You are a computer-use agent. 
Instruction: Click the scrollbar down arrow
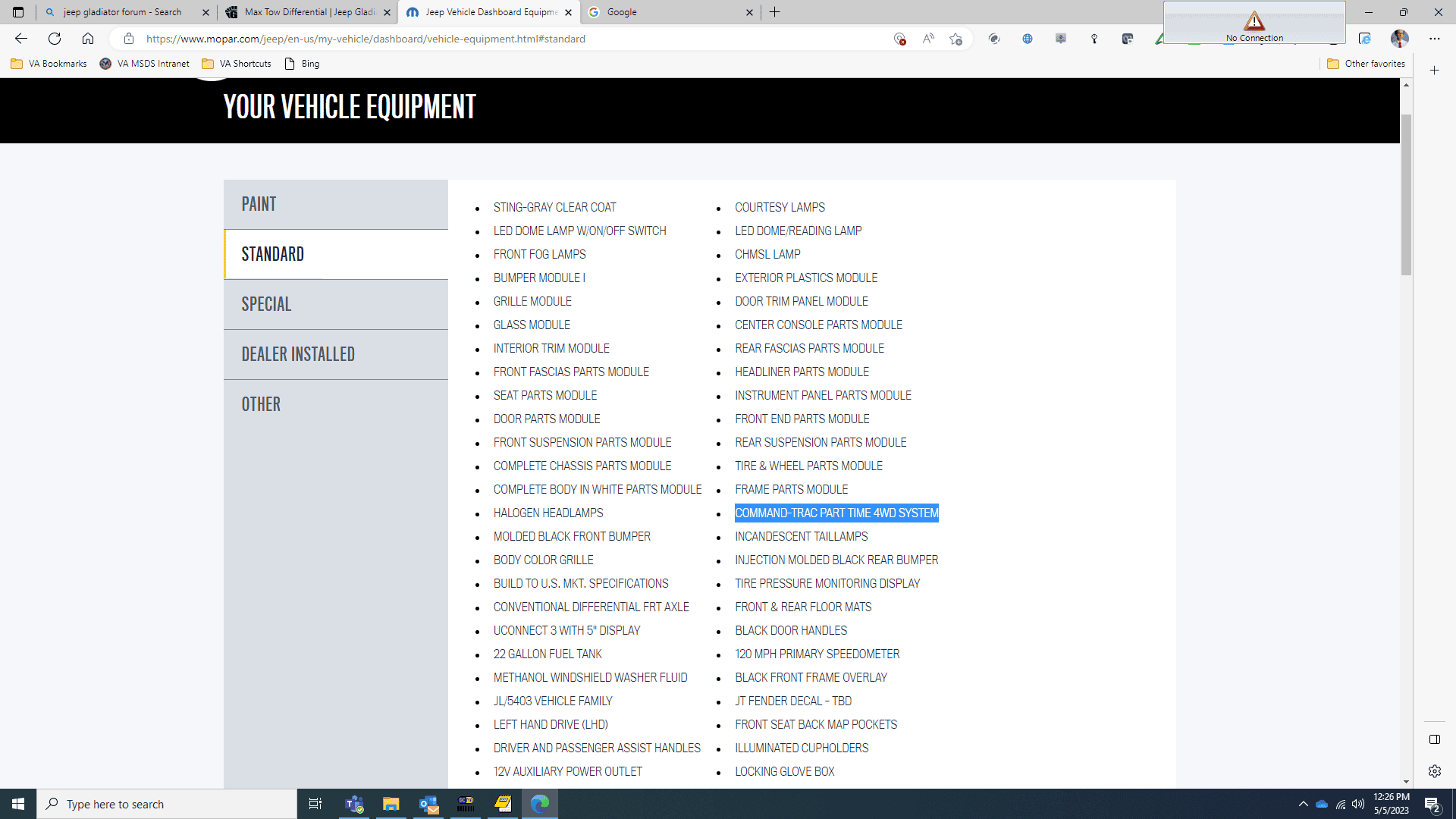1406,782
